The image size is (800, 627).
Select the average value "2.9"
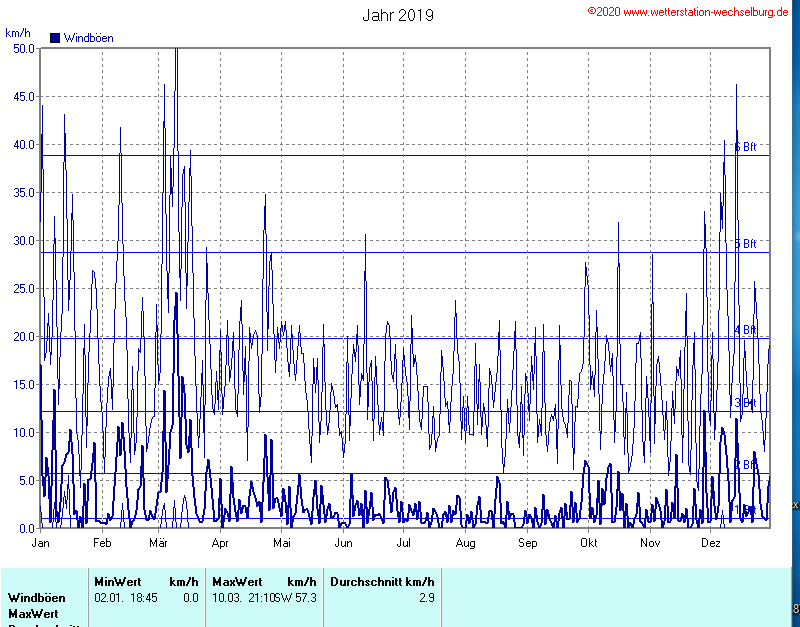point(427,598)
